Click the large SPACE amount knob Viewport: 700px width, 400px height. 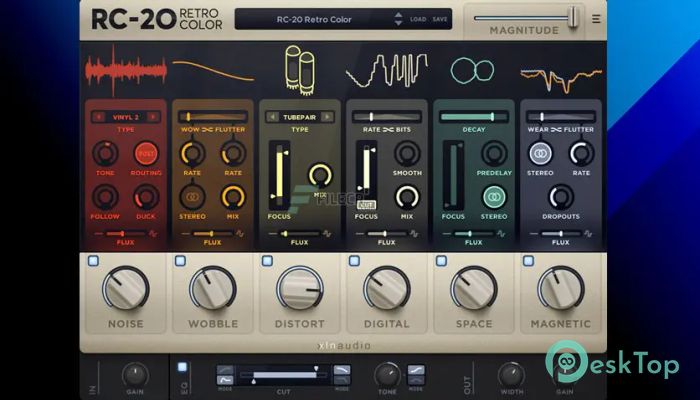pos(474,288)
